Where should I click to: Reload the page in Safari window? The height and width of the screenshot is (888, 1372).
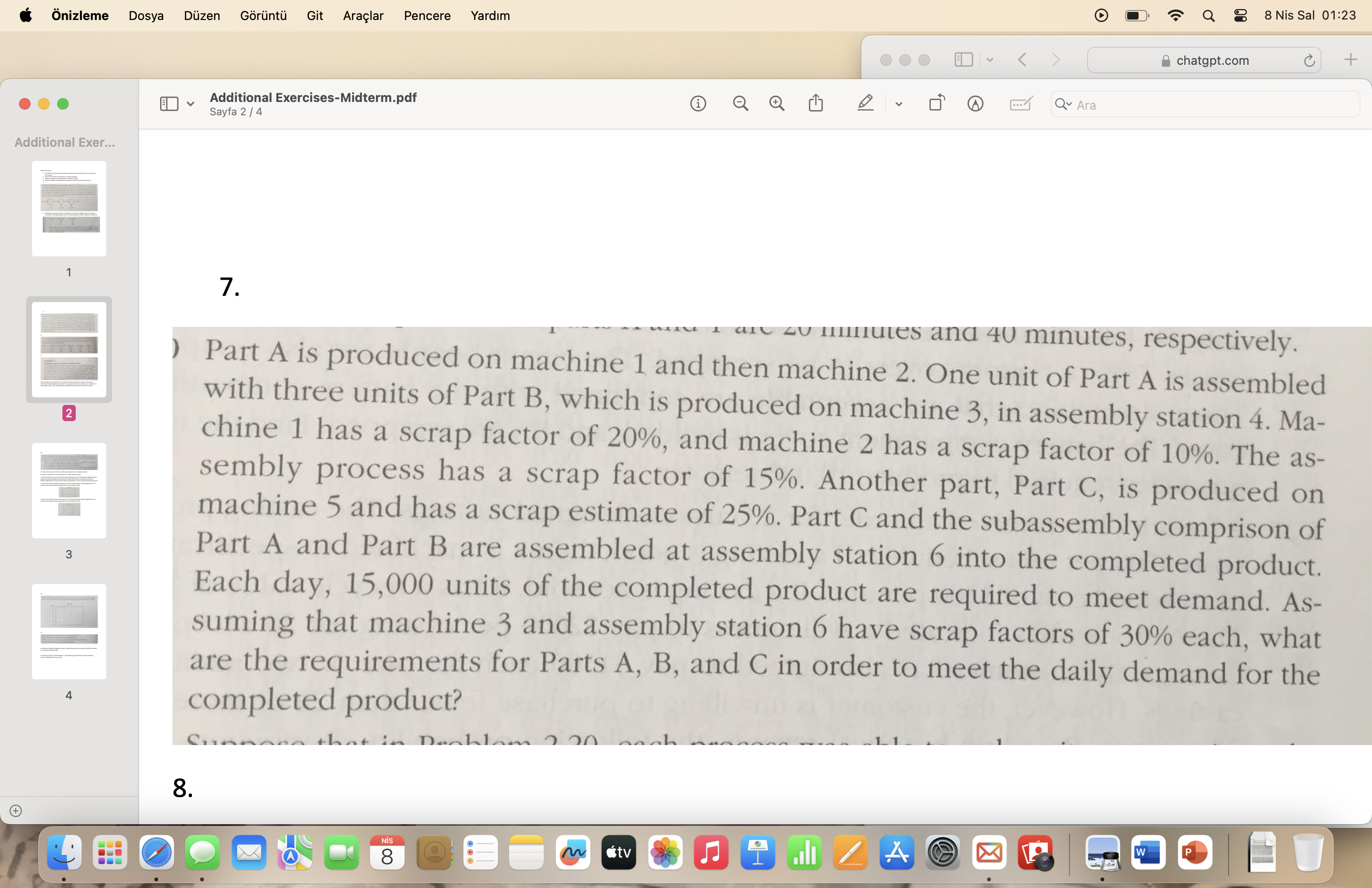1309,61
